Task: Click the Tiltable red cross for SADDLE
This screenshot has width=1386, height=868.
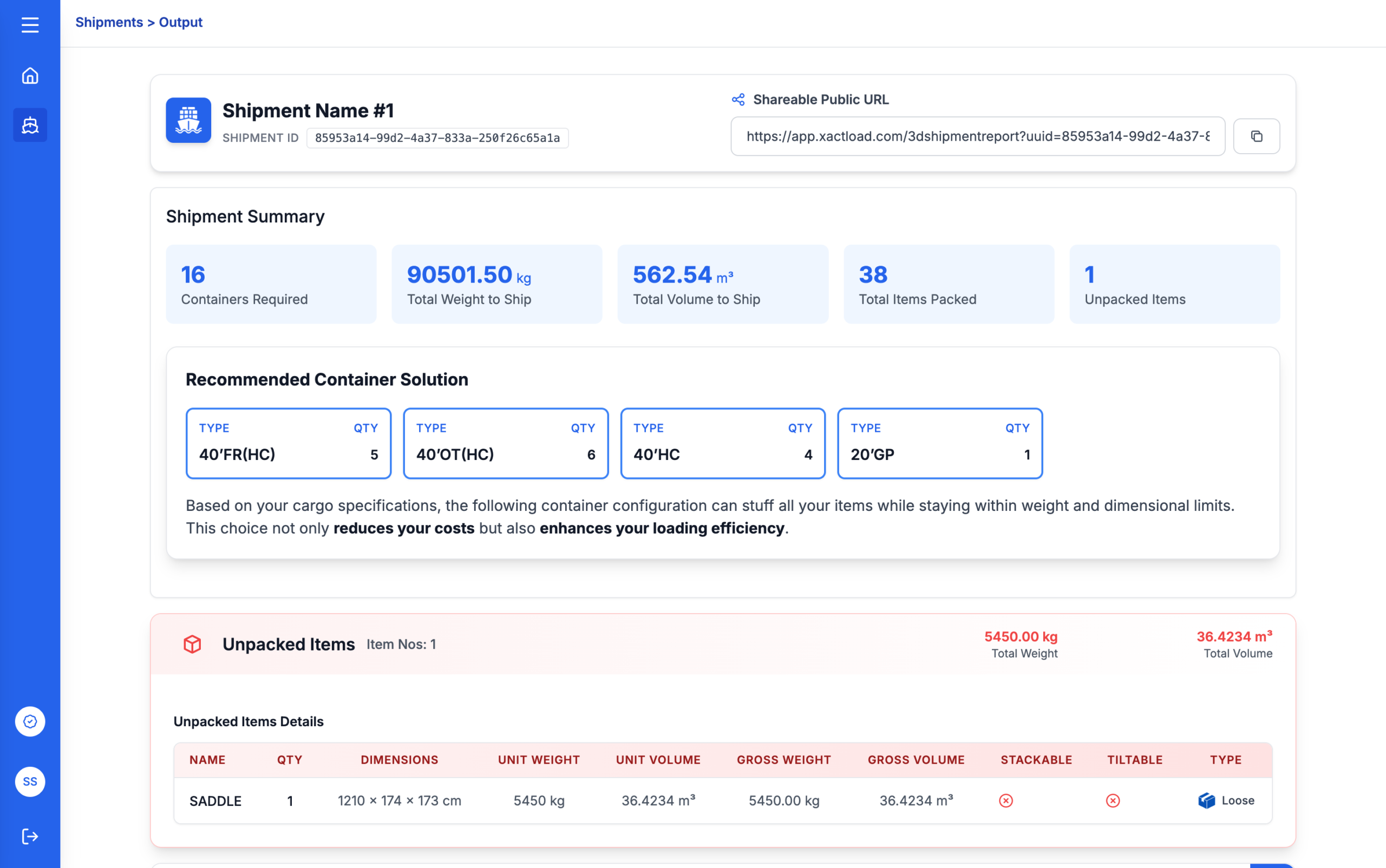Action: pos(1113,800)
